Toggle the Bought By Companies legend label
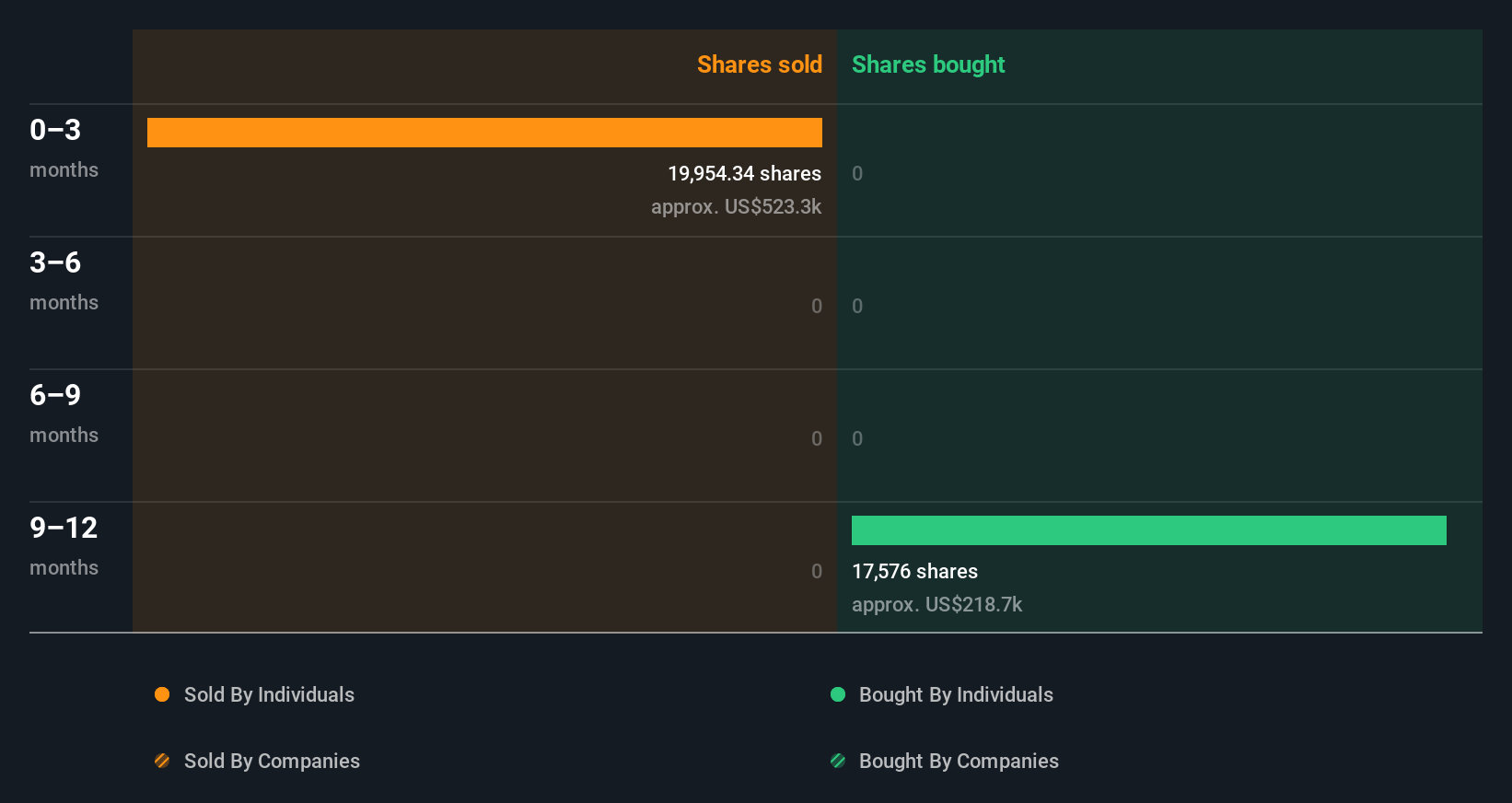 (x=959, y=761)
